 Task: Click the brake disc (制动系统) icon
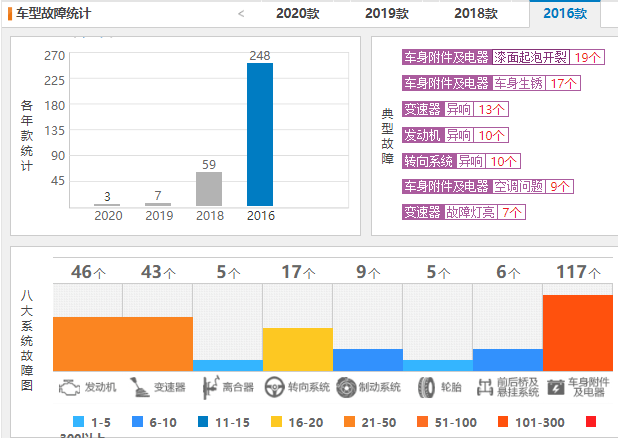[x=345, y=386]
